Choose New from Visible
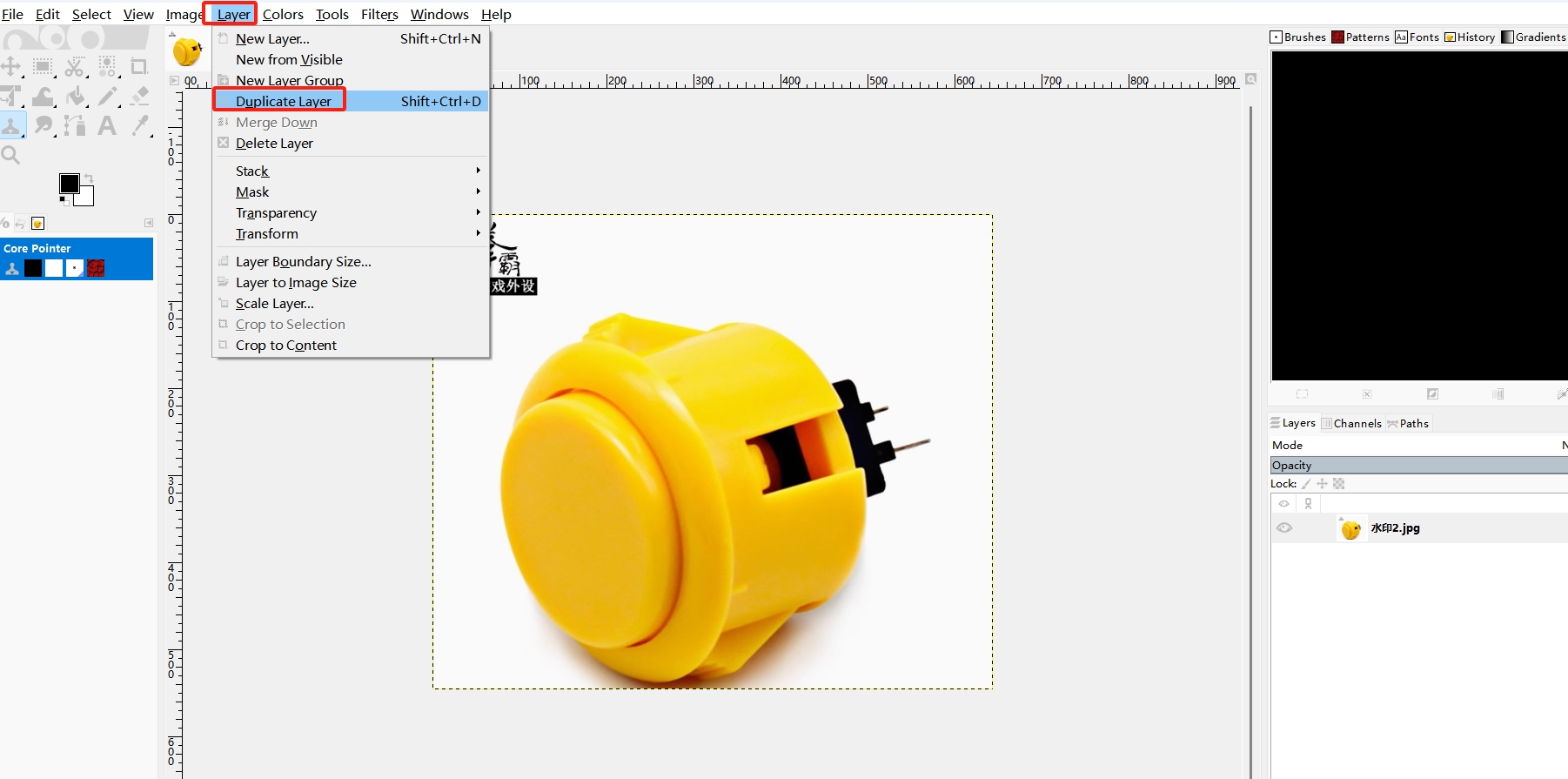The height and width of the screenshot is (779, 1568). [x=352, y=59]
